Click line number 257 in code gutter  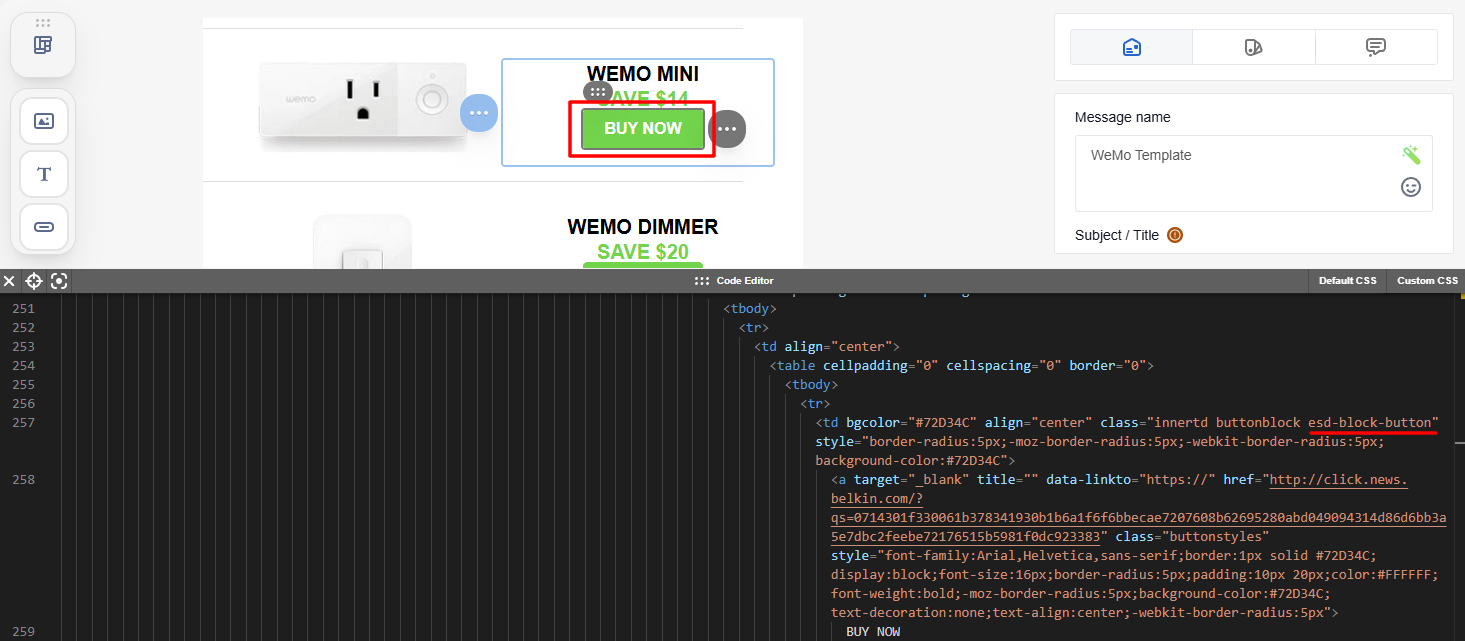coord(23,423)
